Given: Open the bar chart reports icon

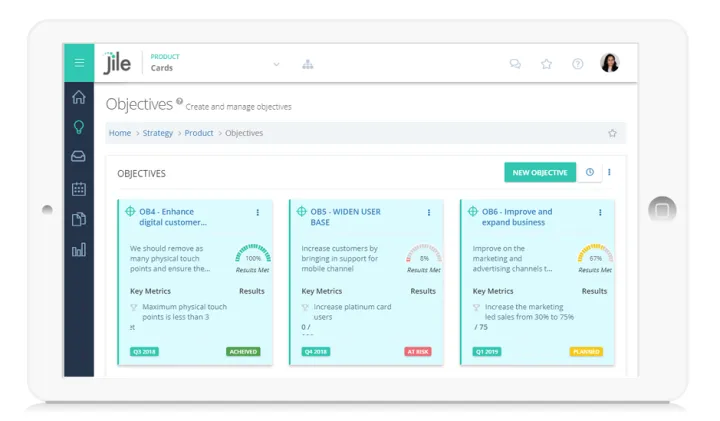Looking at the screenshot, I should click(79, 250).
